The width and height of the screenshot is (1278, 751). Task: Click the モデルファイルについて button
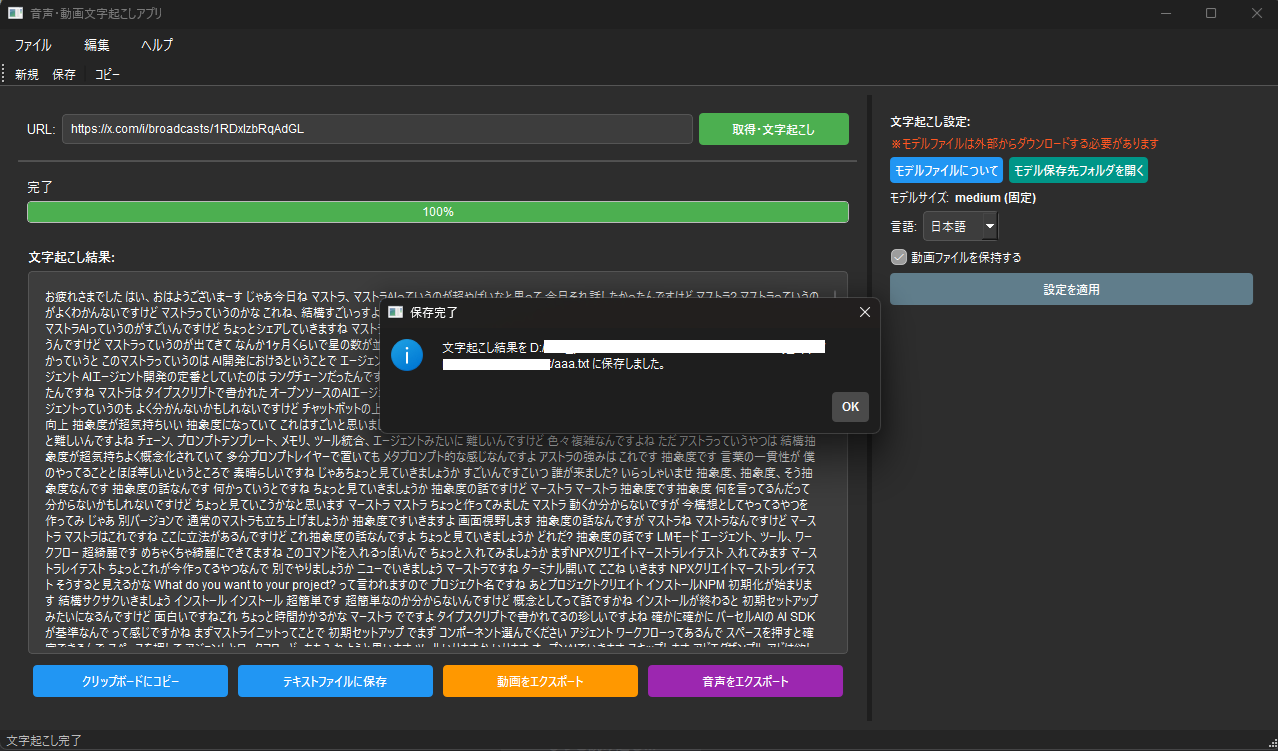click(x=946, y=170)
